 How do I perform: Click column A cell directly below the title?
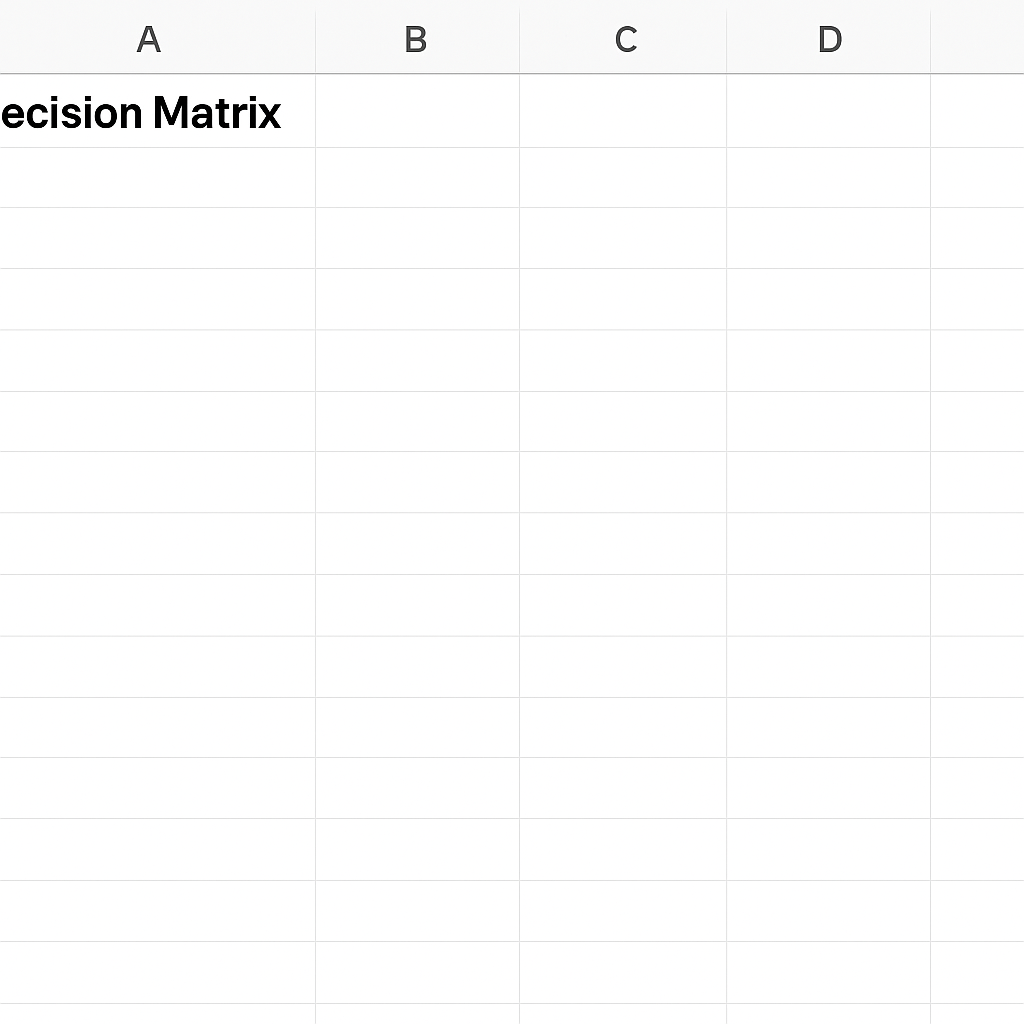click(x=157, y=178)
